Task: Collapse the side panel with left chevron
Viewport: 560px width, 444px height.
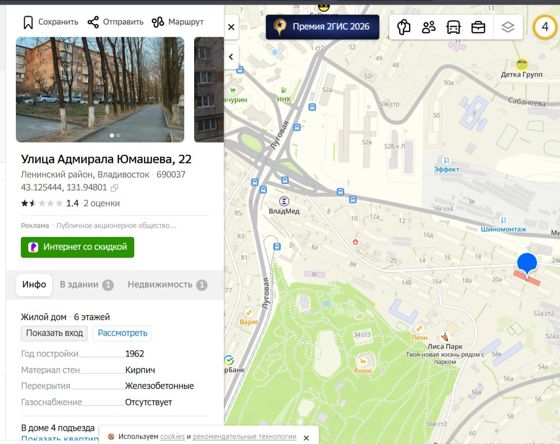Action: (231, 56)
